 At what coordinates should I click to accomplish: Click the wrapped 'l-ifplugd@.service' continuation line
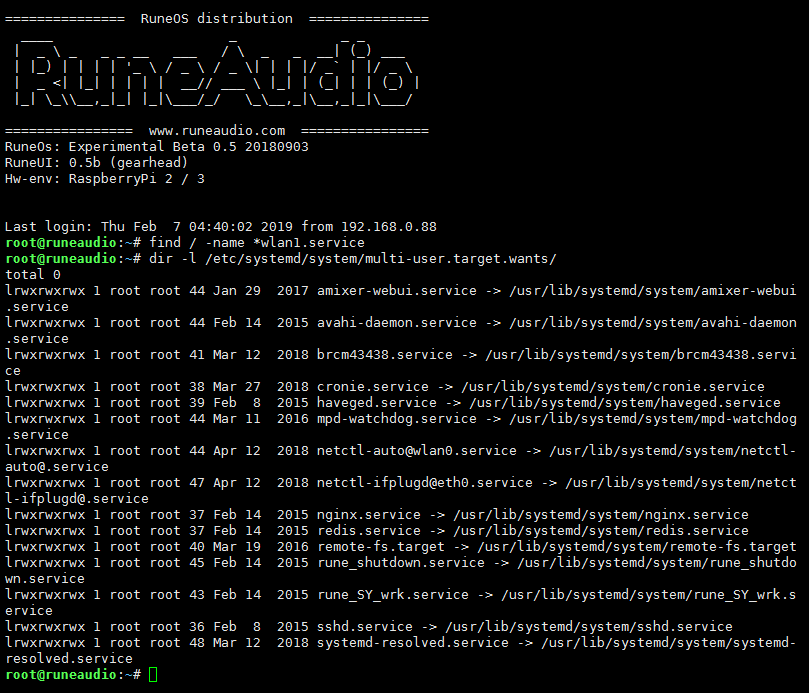point(76,499)
